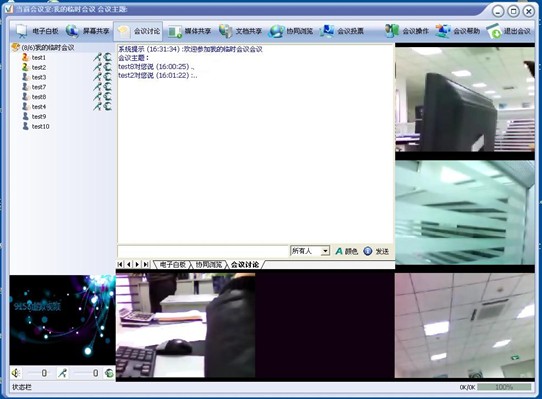Image resolution: width=542 pixels, height=399 pixels.
Task: Launch 协同浏览 co-browsing from toolbar
Action: (x=291, y=31)
